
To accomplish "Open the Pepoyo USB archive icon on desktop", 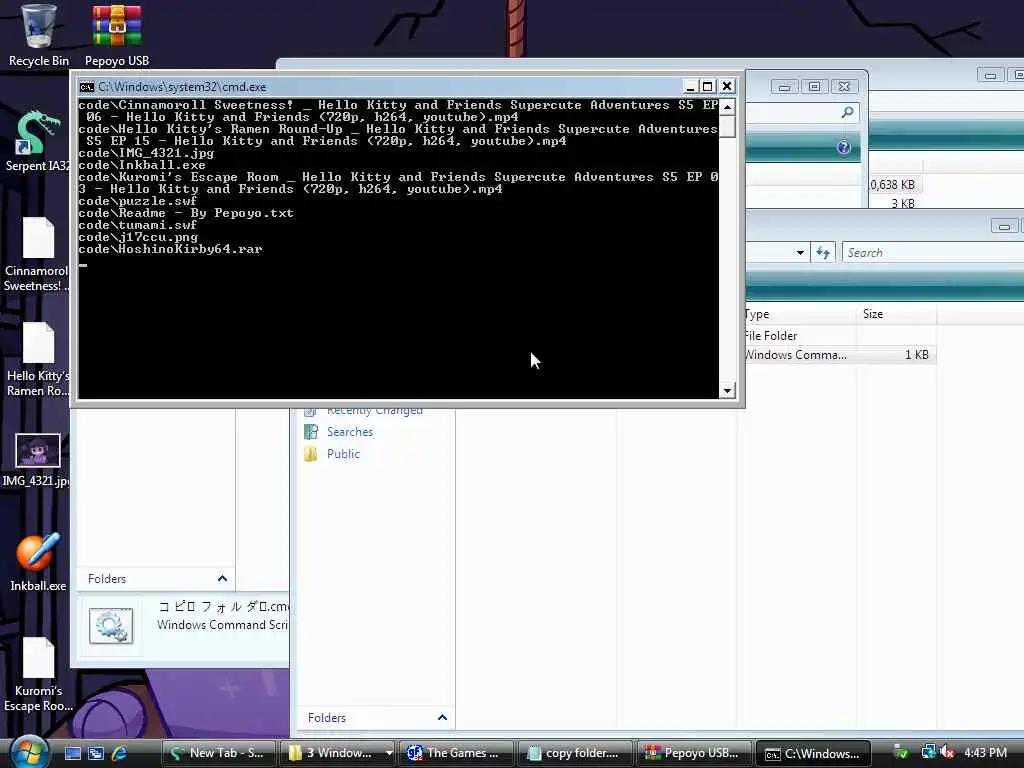I will tap(116, 35).
